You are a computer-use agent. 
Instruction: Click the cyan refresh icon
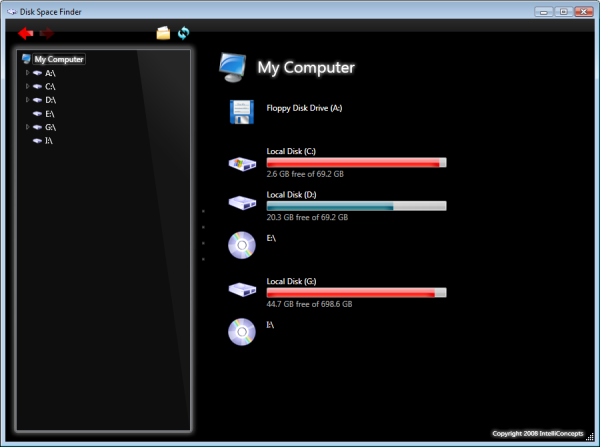tap(184, 33)
